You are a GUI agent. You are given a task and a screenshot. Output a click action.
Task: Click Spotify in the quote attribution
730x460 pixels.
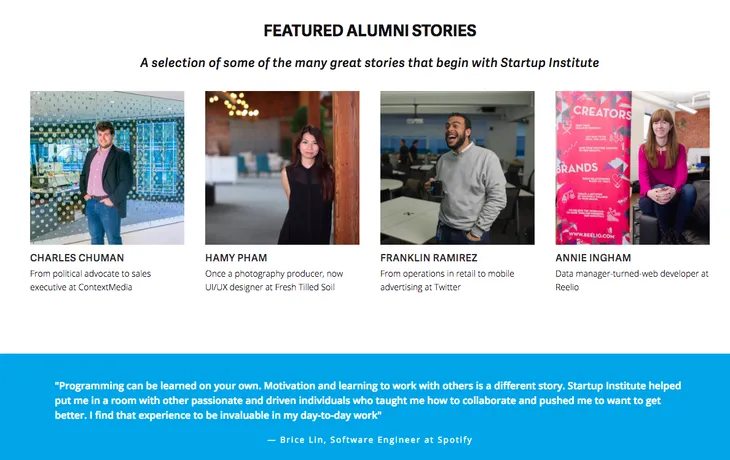[452, 440]
